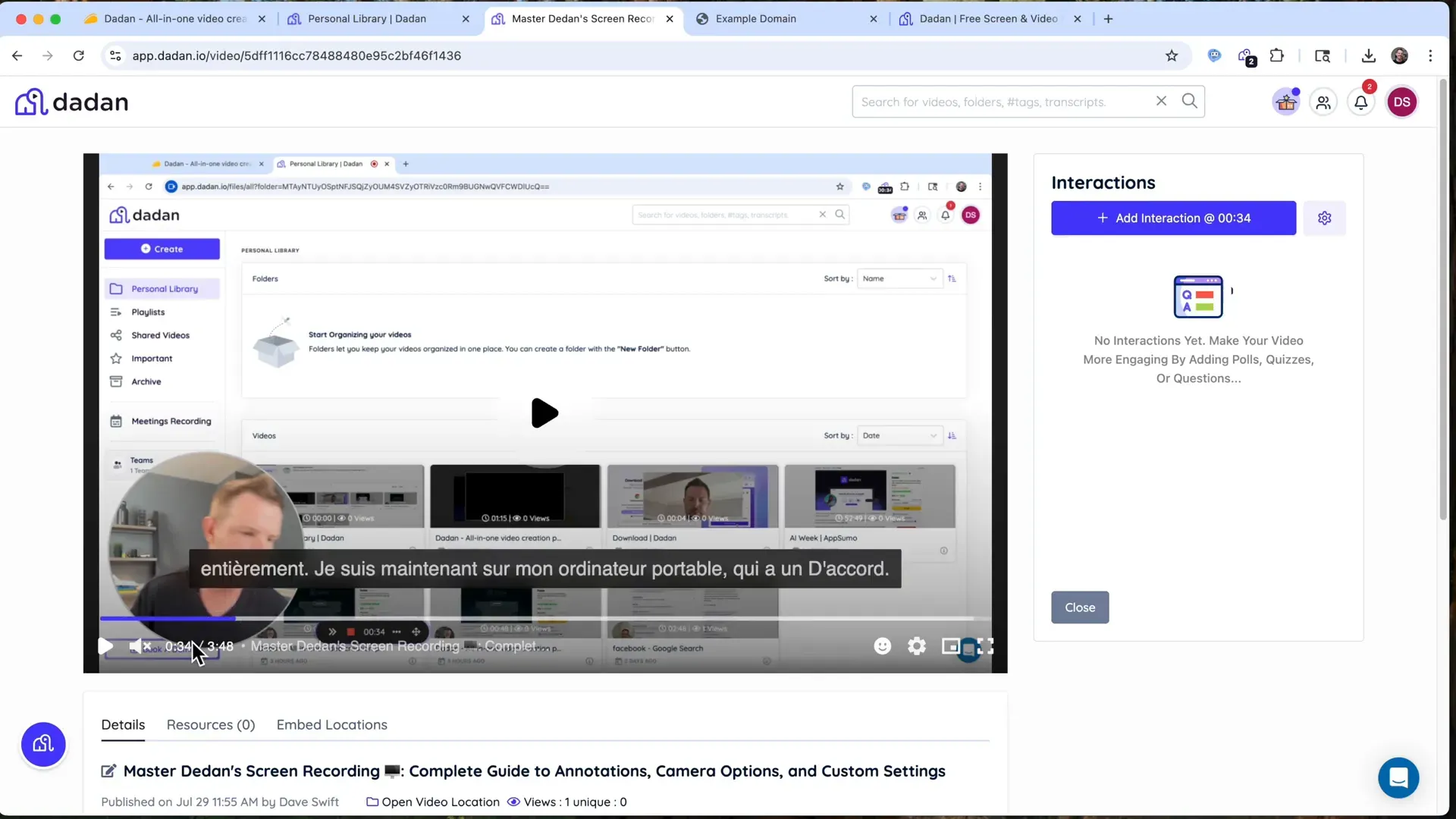Click the Add Interaction @ 00:34 button

click(1173, 218)
